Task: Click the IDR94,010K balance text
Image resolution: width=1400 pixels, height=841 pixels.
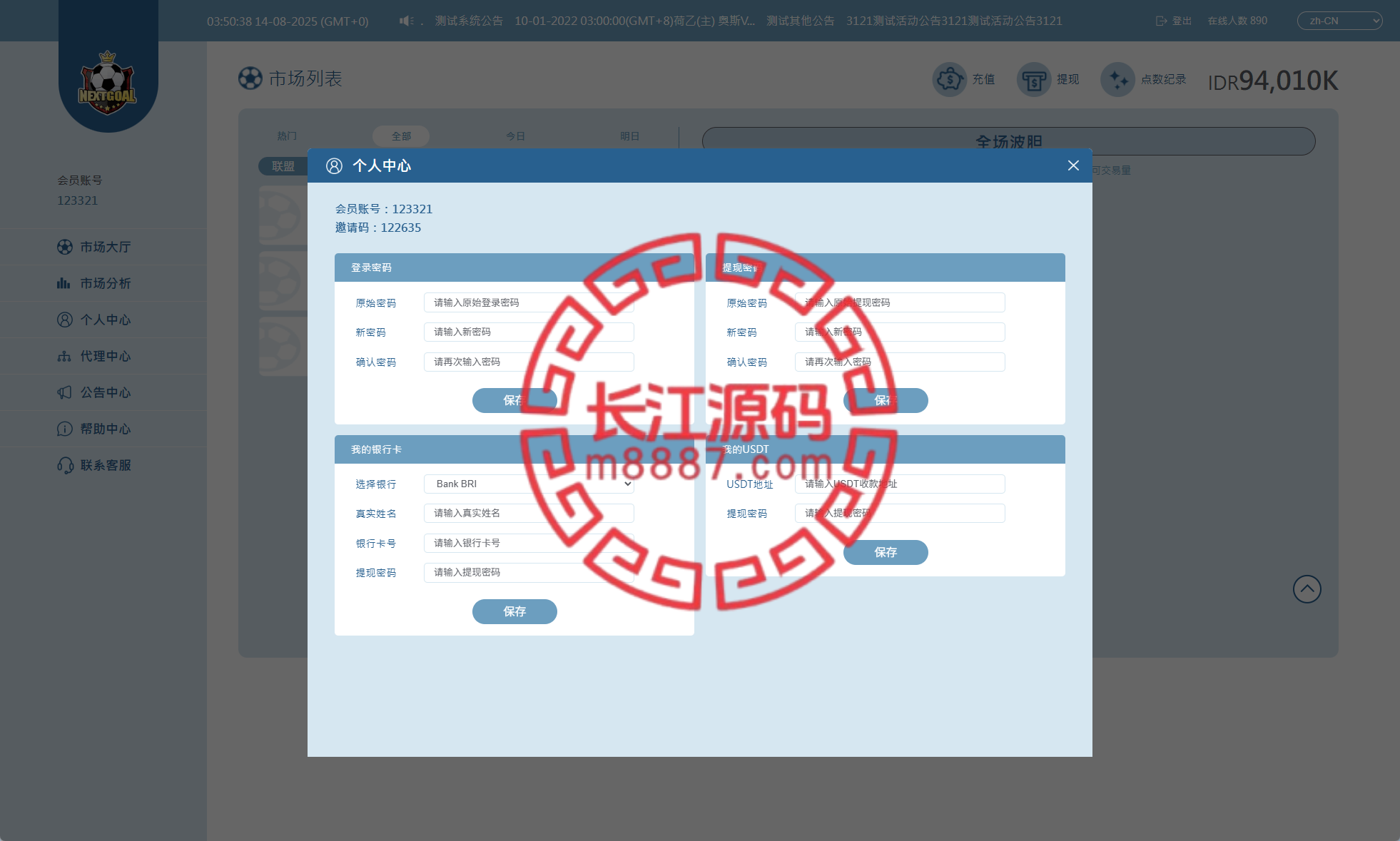Action: coord(1273,81)
